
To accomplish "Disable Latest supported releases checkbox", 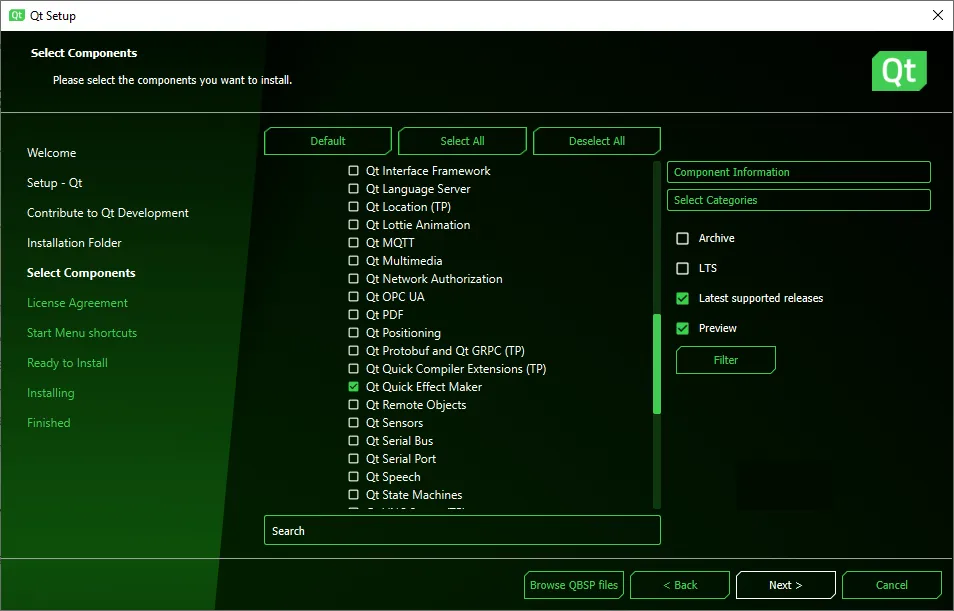I will (x=683, y=299).
